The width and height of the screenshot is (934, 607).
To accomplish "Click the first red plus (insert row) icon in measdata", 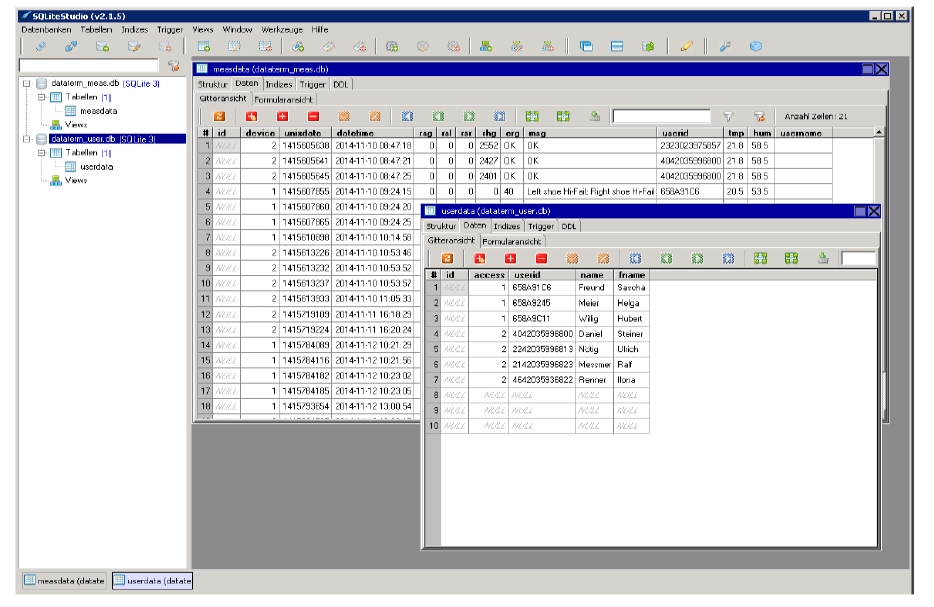I will (x=251, y=116).
